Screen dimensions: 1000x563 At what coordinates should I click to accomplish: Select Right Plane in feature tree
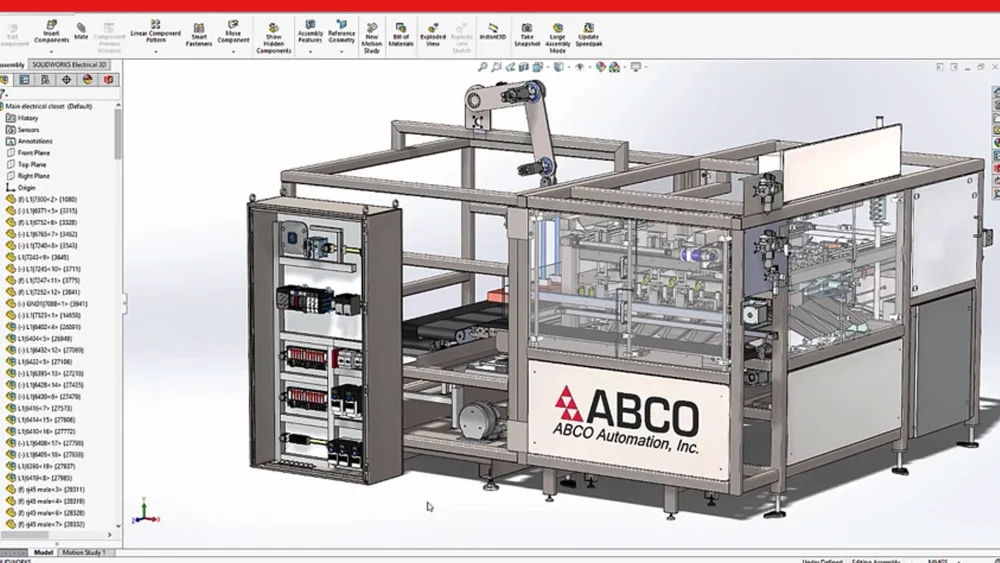pyautogui.click(x=28, y=176)
